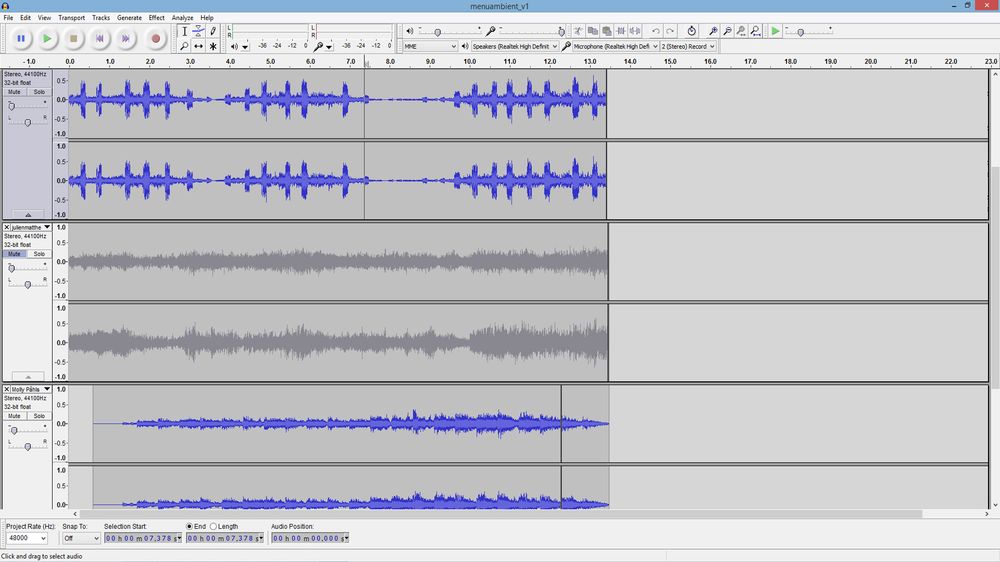The image size is (1000, 562).
Task: Open the Edit menu
Action: [26, 18]
